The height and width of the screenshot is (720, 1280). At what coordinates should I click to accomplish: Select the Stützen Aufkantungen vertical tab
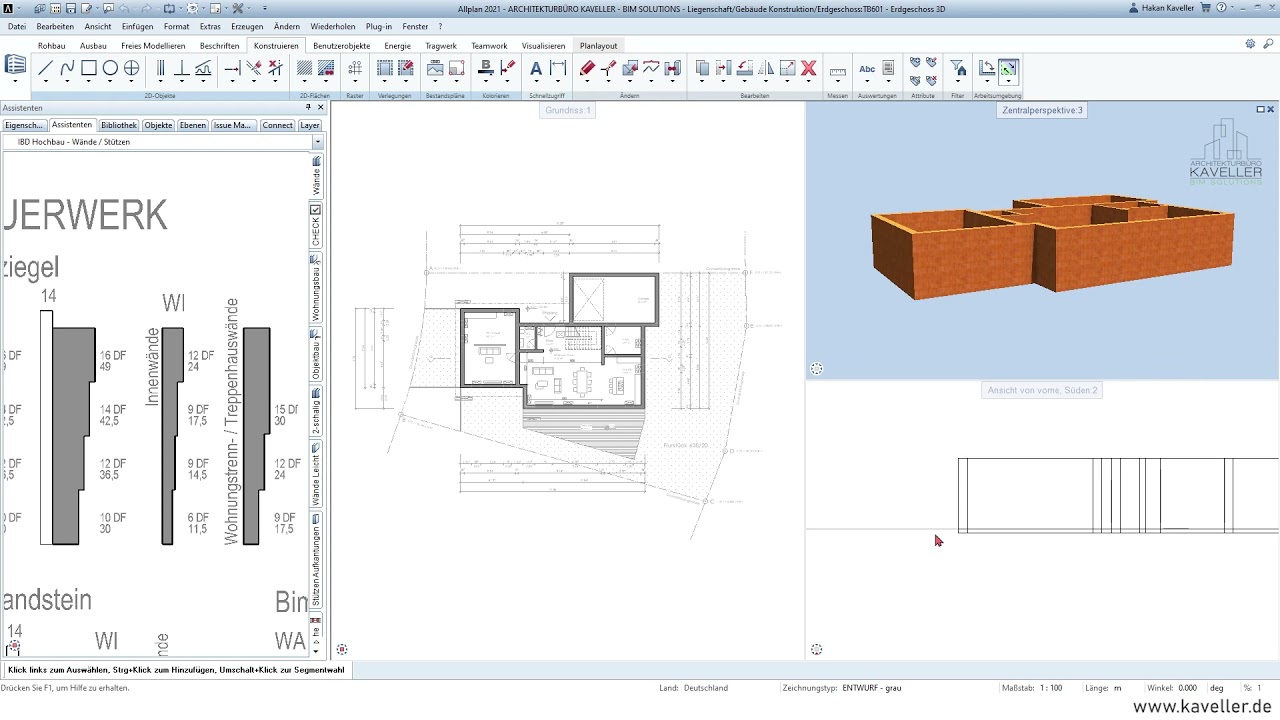pos(316,560)
